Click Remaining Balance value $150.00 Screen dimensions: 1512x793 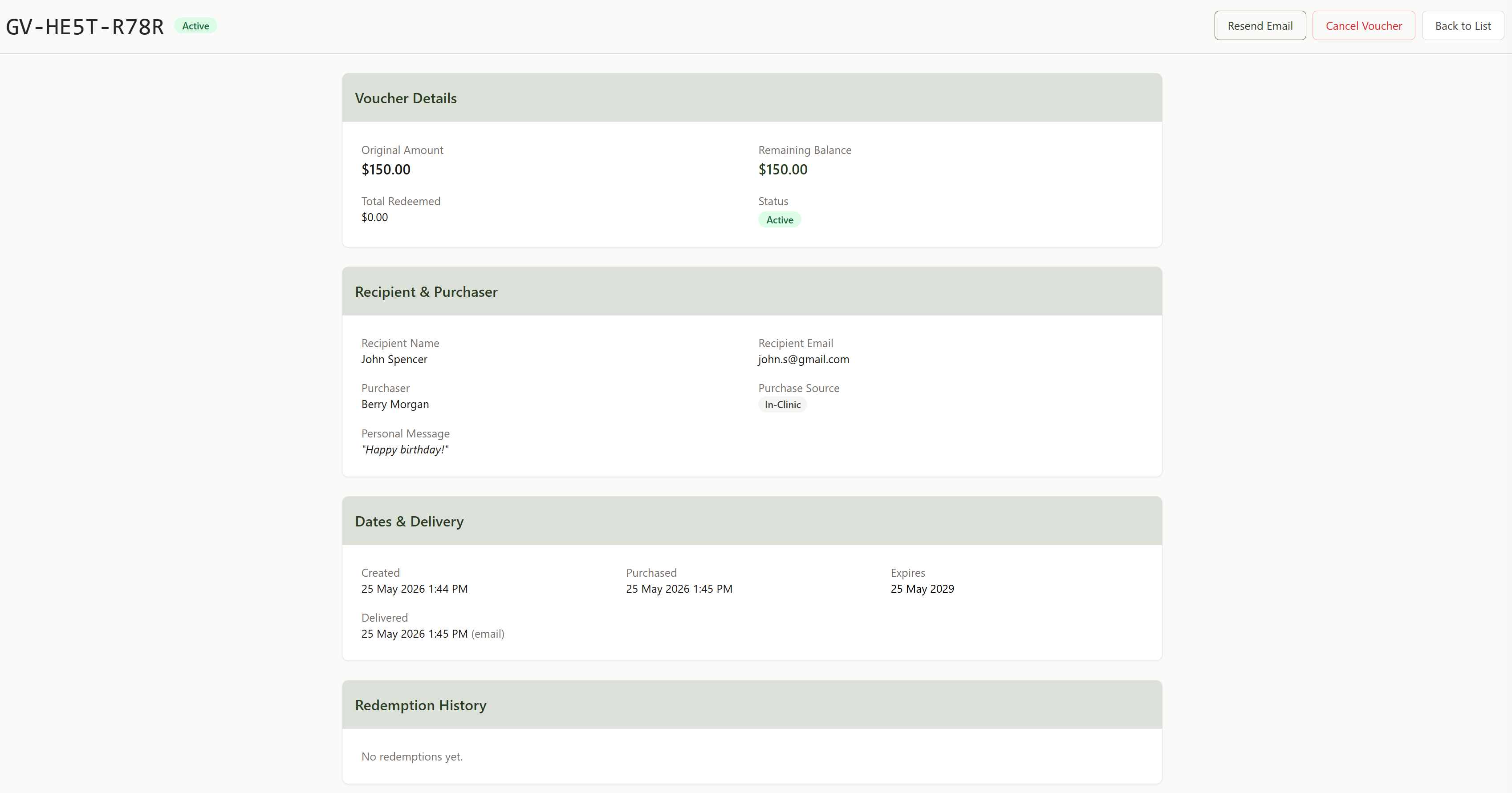click(x=782, y=170)
